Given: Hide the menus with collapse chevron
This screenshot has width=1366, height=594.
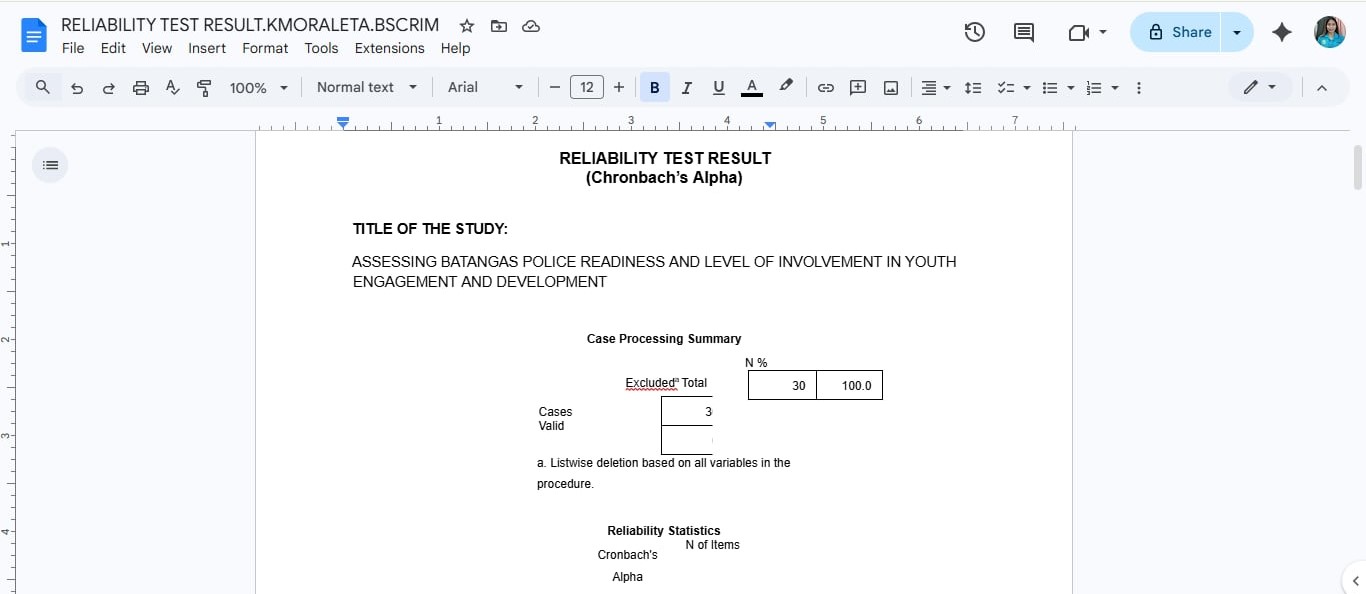Looking at the screenshot, I should click(1321, 88).
